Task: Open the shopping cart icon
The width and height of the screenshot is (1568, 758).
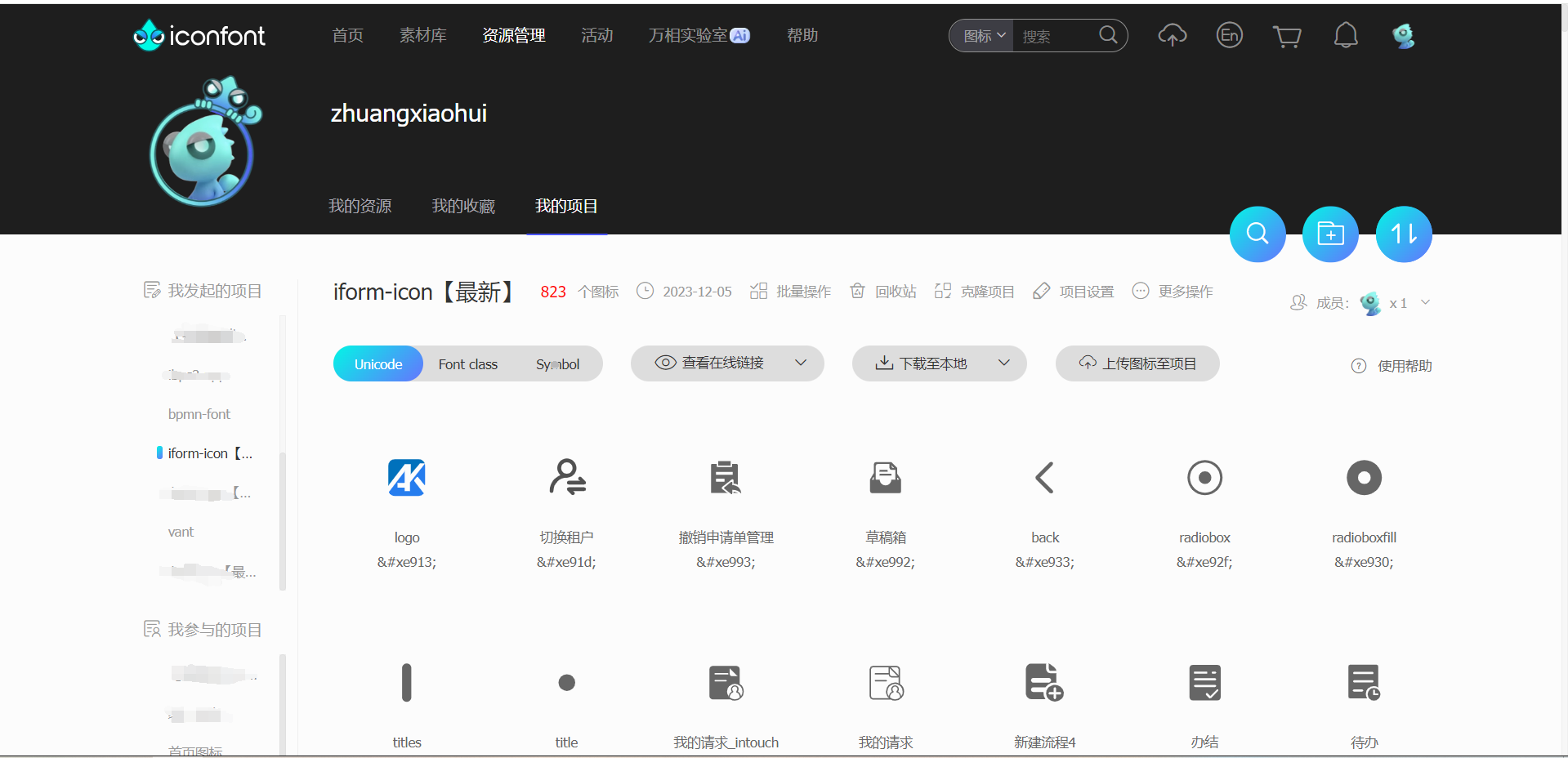Action: pos(1287,36)
